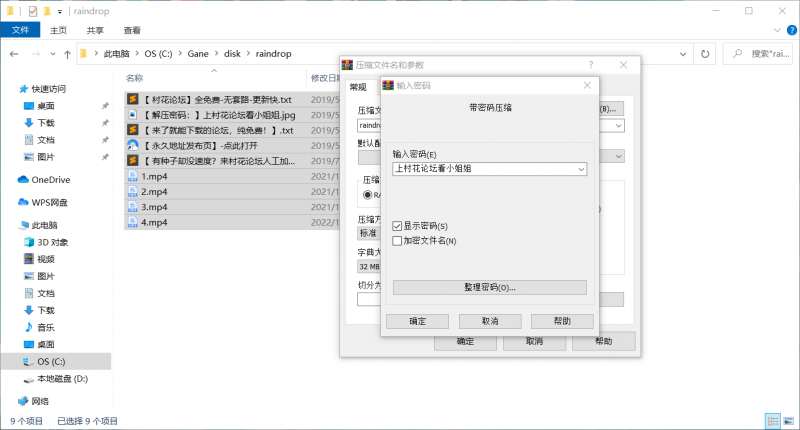800x430 pixels.
Task: Enable the 加密文件名 checkbox
Action: coord(397,241)
